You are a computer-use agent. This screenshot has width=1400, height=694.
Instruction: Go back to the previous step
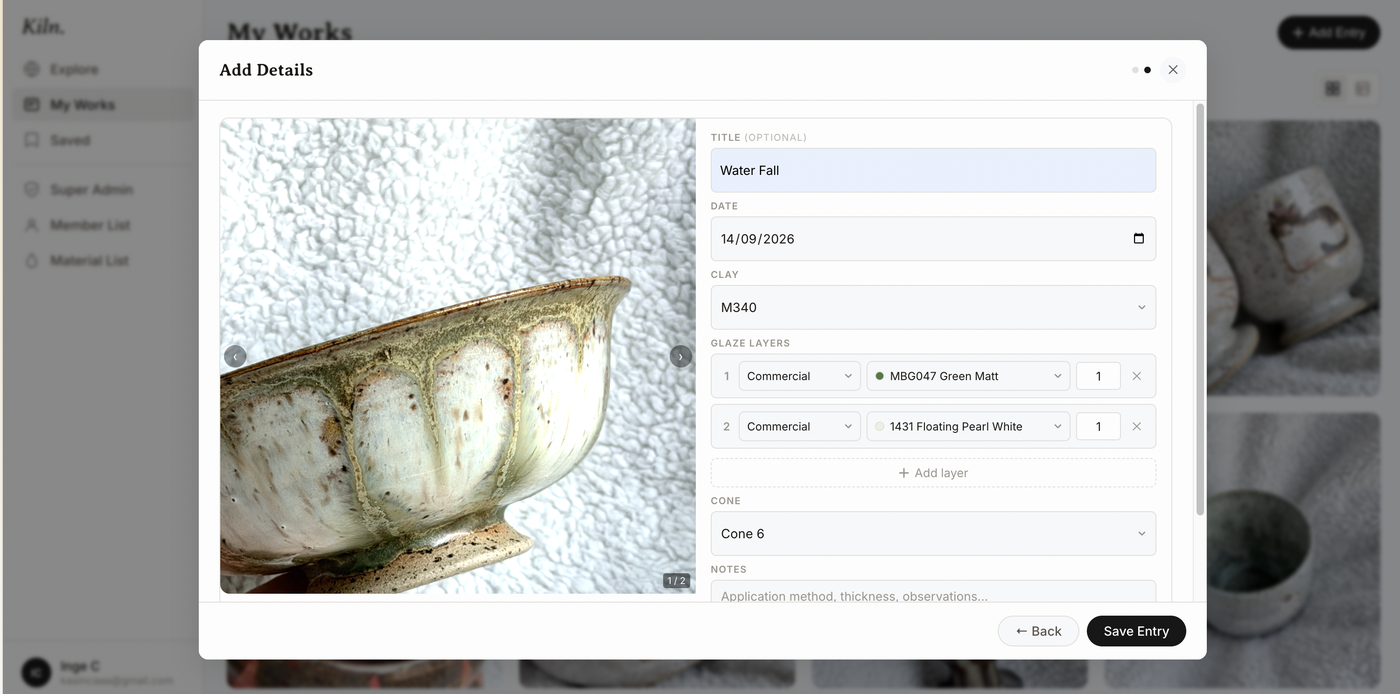1038,631
